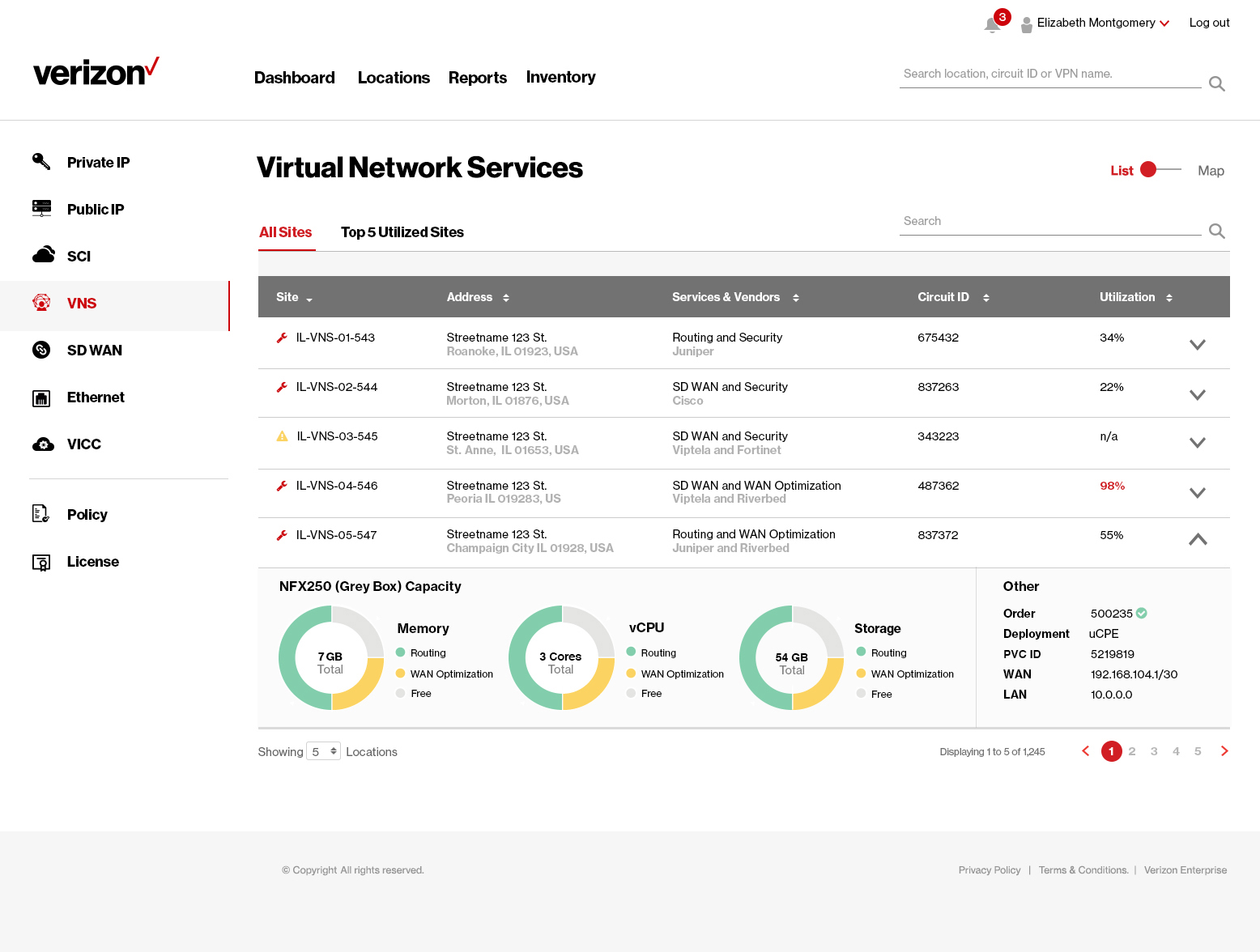Viewport: 1260px width, 952px height.
Task: Switch to the Top 5 Utilized Sites tab
Action: tap(402, 232)
